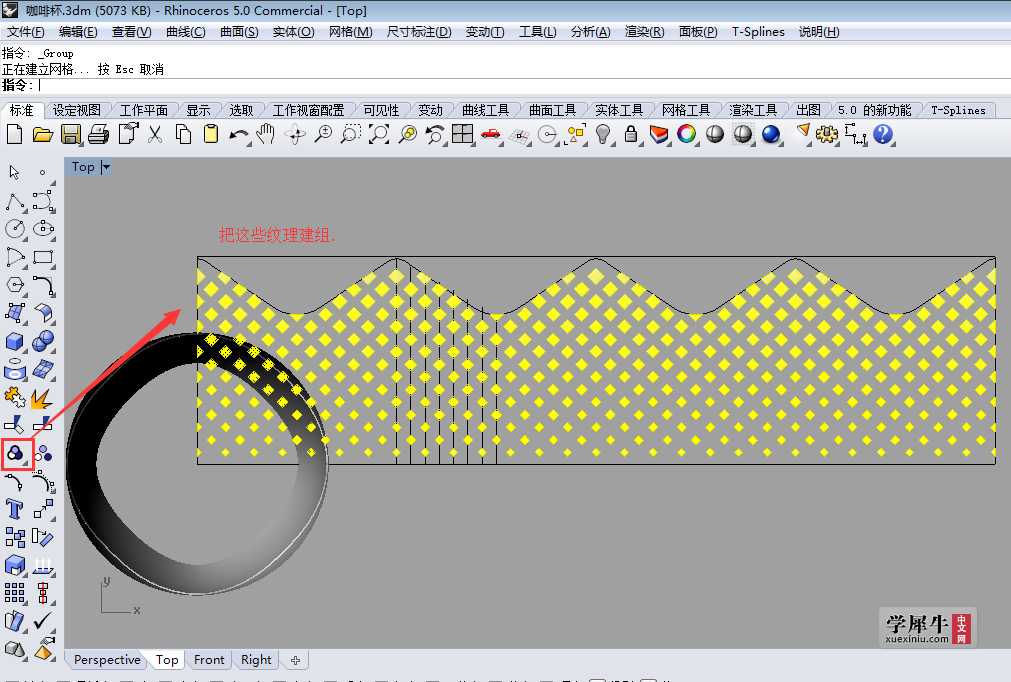
Task: Switch to the 网格工具 toolbar tab
Action: 686,110
